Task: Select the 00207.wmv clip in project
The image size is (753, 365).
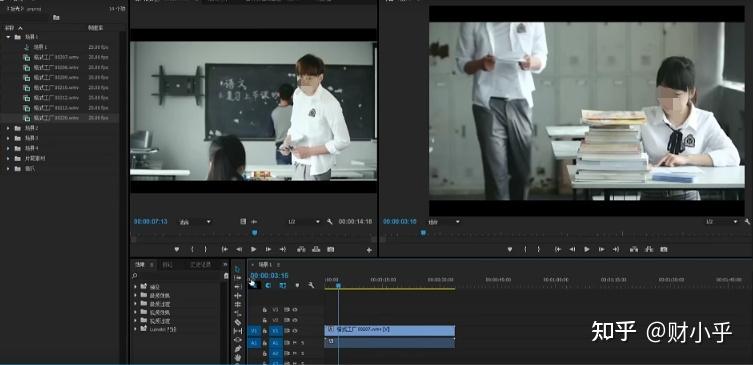Action: tap(56, 57)
